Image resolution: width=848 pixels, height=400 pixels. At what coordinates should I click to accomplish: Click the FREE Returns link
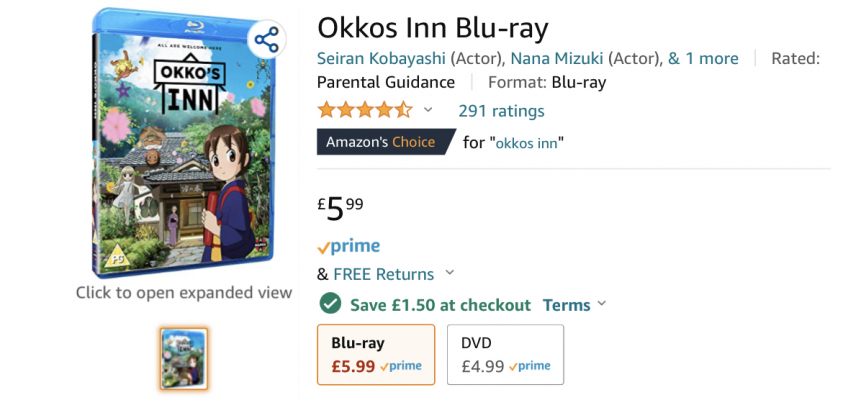(384, 274)
